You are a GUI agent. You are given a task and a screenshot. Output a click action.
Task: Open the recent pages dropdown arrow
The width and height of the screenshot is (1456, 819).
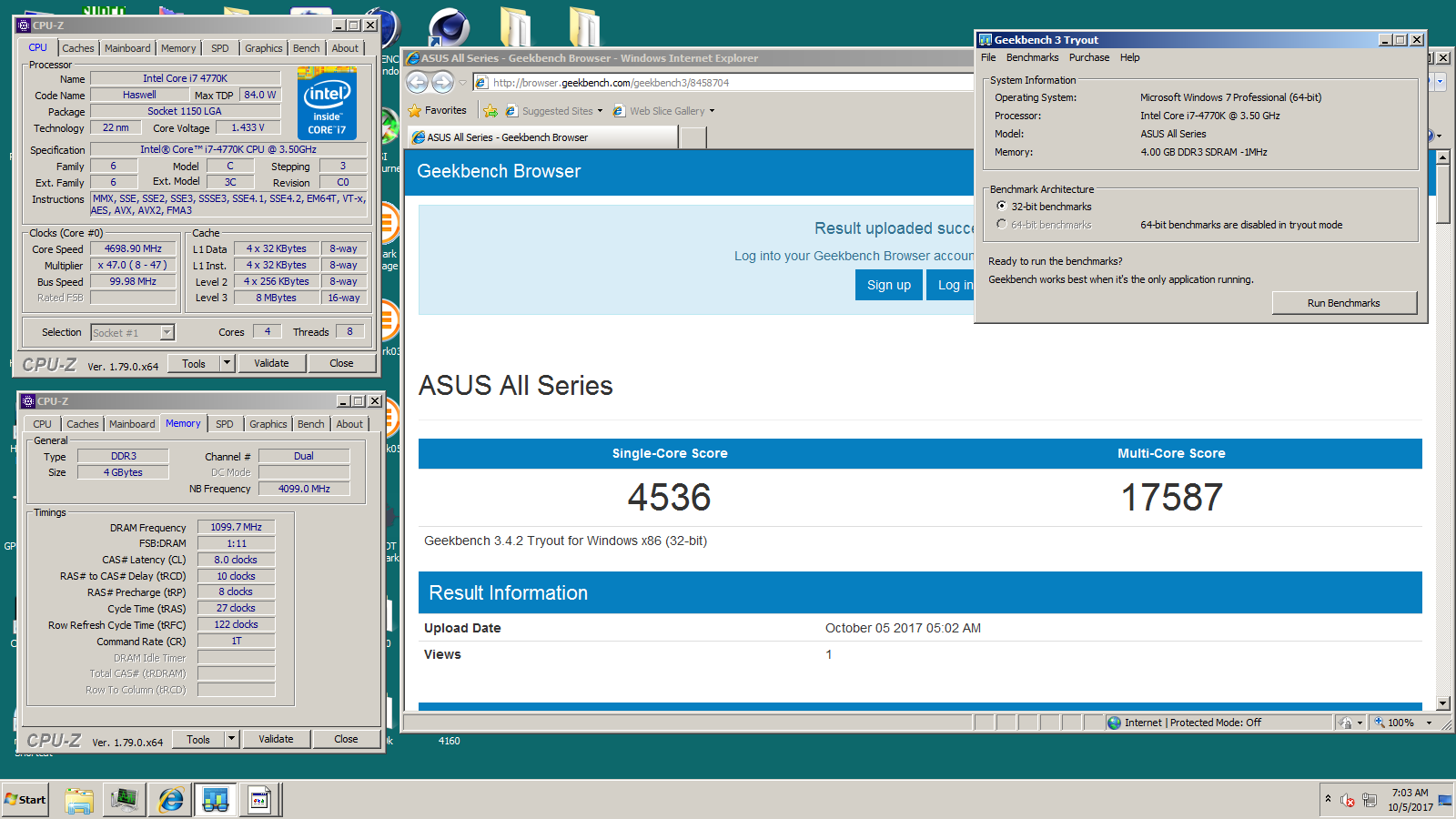462,83
